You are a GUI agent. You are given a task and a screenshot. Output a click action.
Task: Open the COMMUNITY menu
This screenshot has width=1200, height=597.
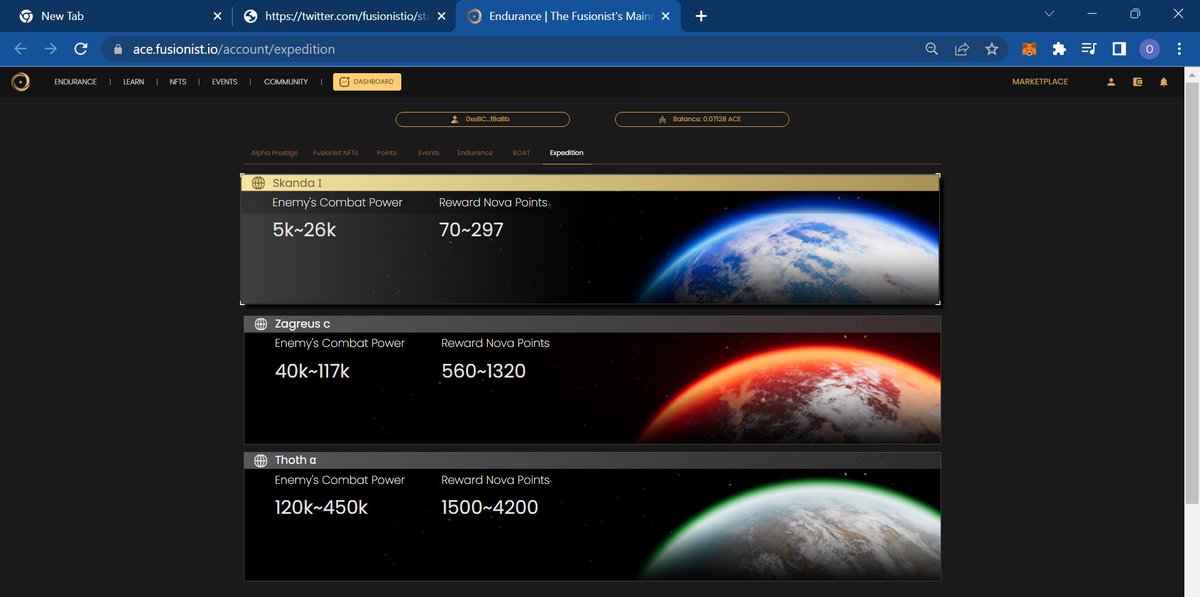[x=286, y=82]
